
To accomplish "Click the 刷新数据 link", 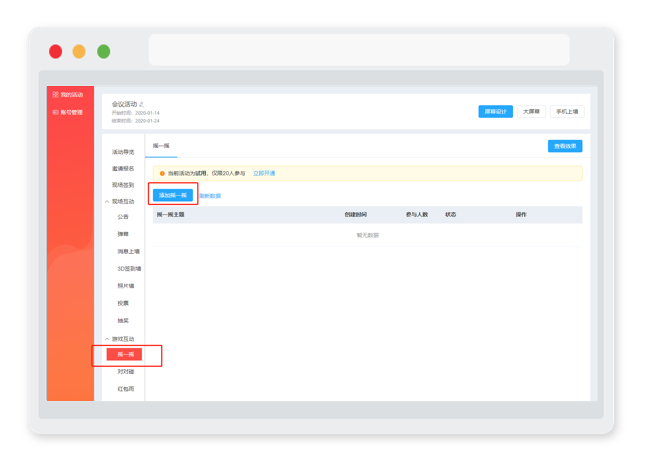I will [210, 196].
